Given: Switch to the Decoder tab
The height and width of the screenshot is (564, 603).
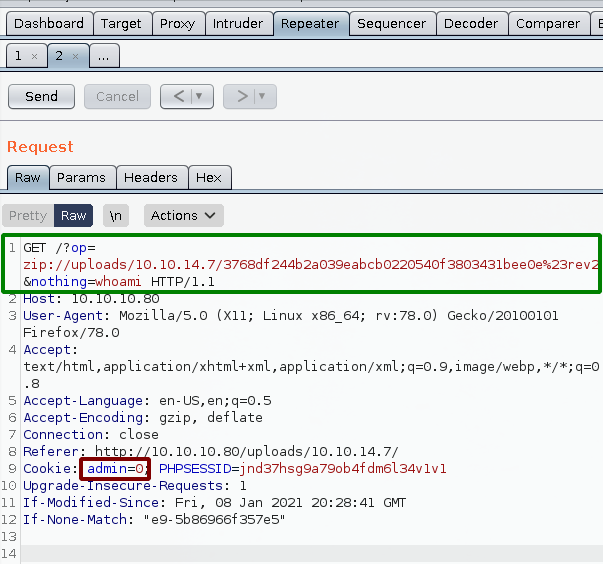Looking at the screenshot, I should pos(471,24).
